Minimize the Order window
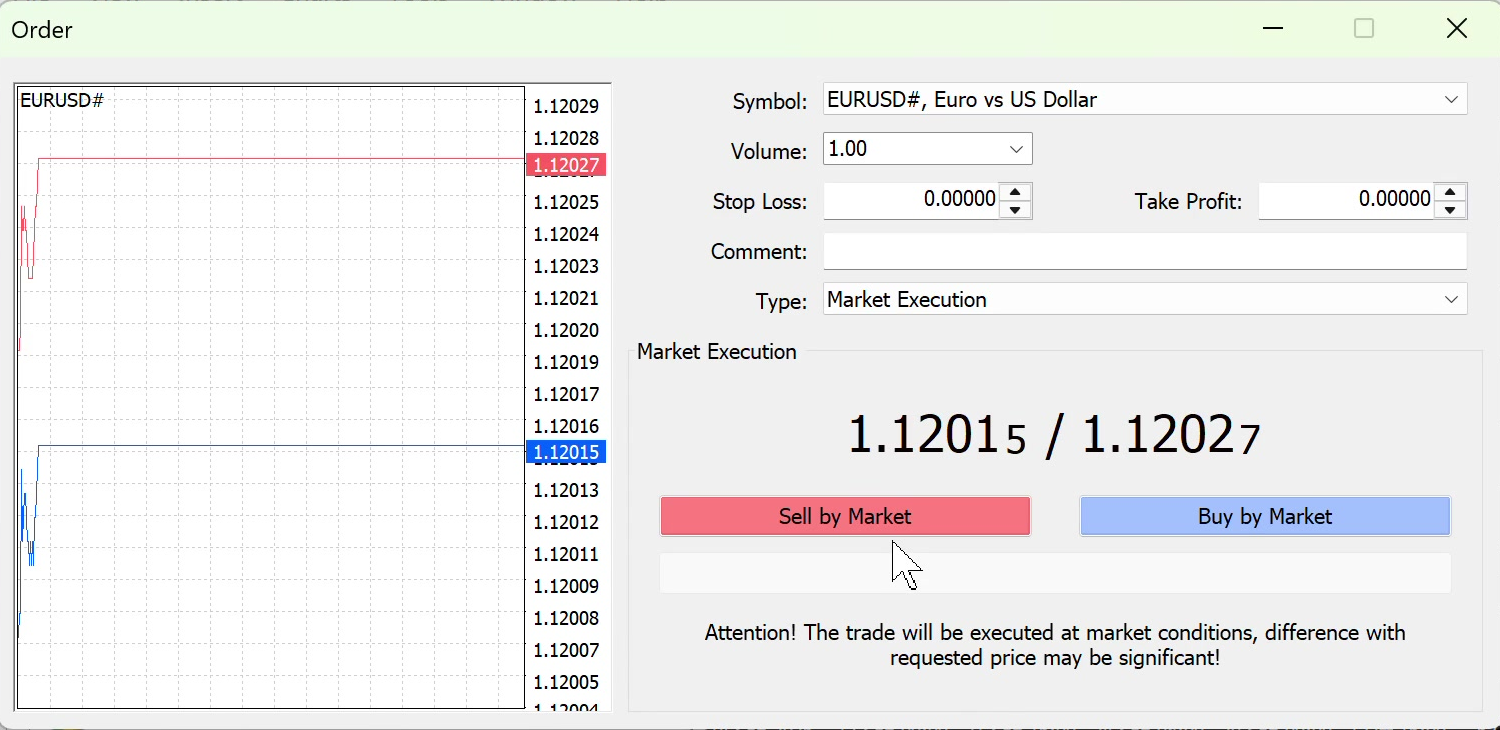The height and width of the screenshot is (730, 1500). (x=1273, y=29)
